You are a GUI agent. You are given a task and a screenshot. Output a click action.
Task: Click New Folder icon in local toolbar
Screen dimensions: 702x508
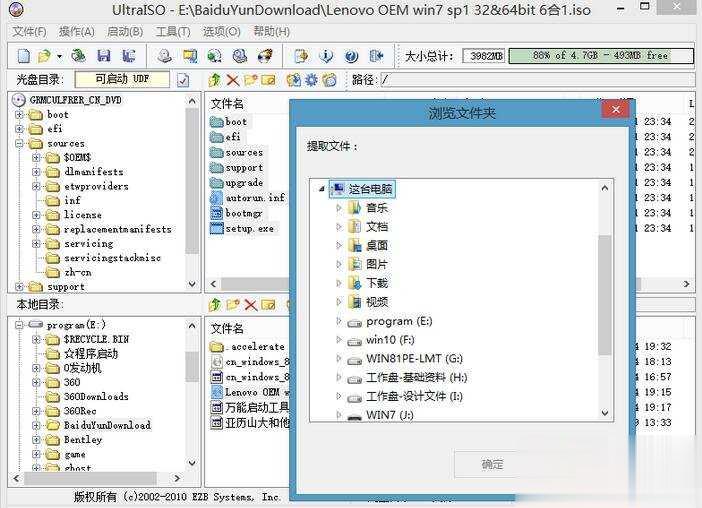pos(233,305)
